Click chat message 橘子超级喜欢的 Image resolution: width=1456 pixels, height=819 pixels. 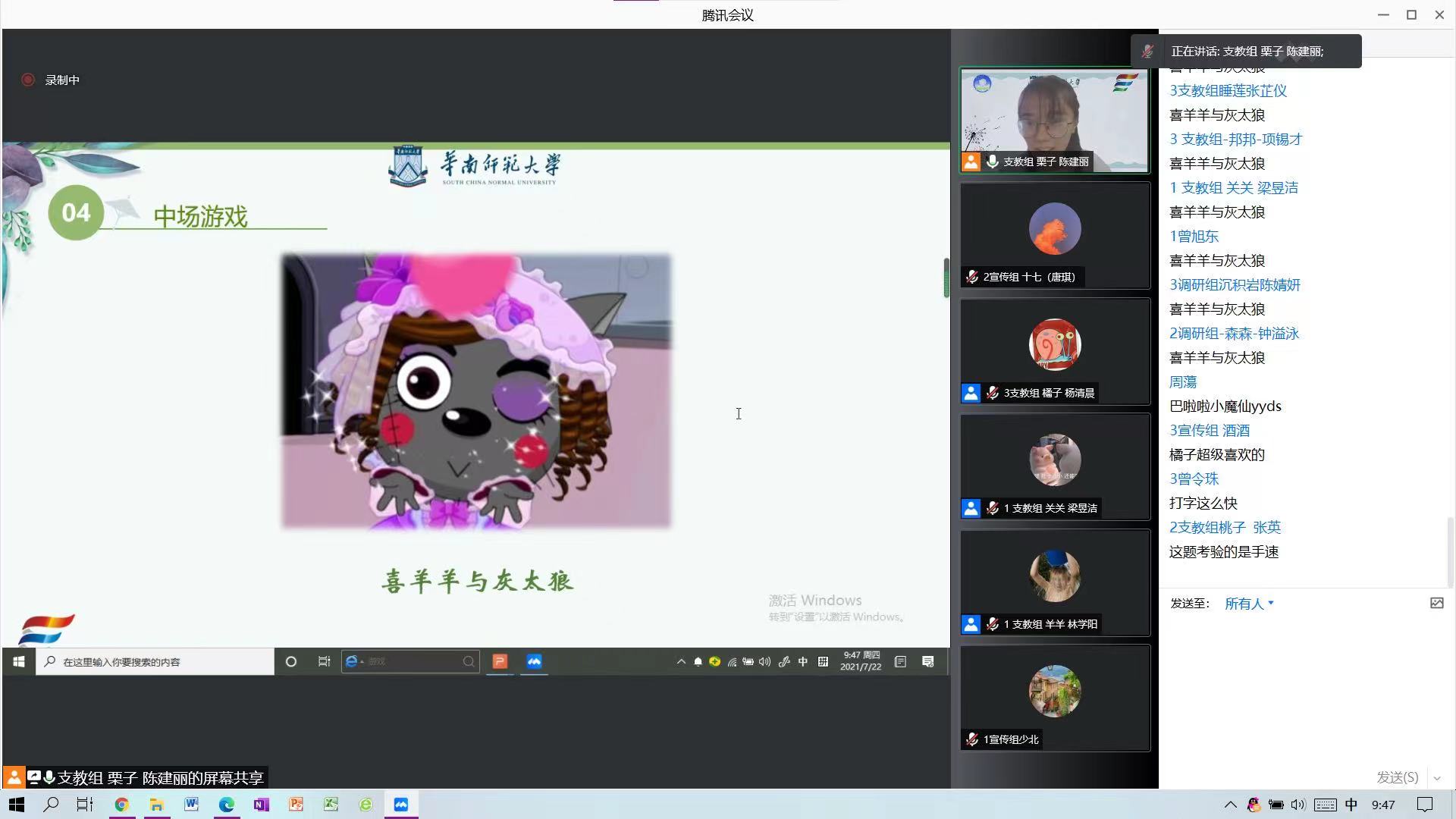1216,454
